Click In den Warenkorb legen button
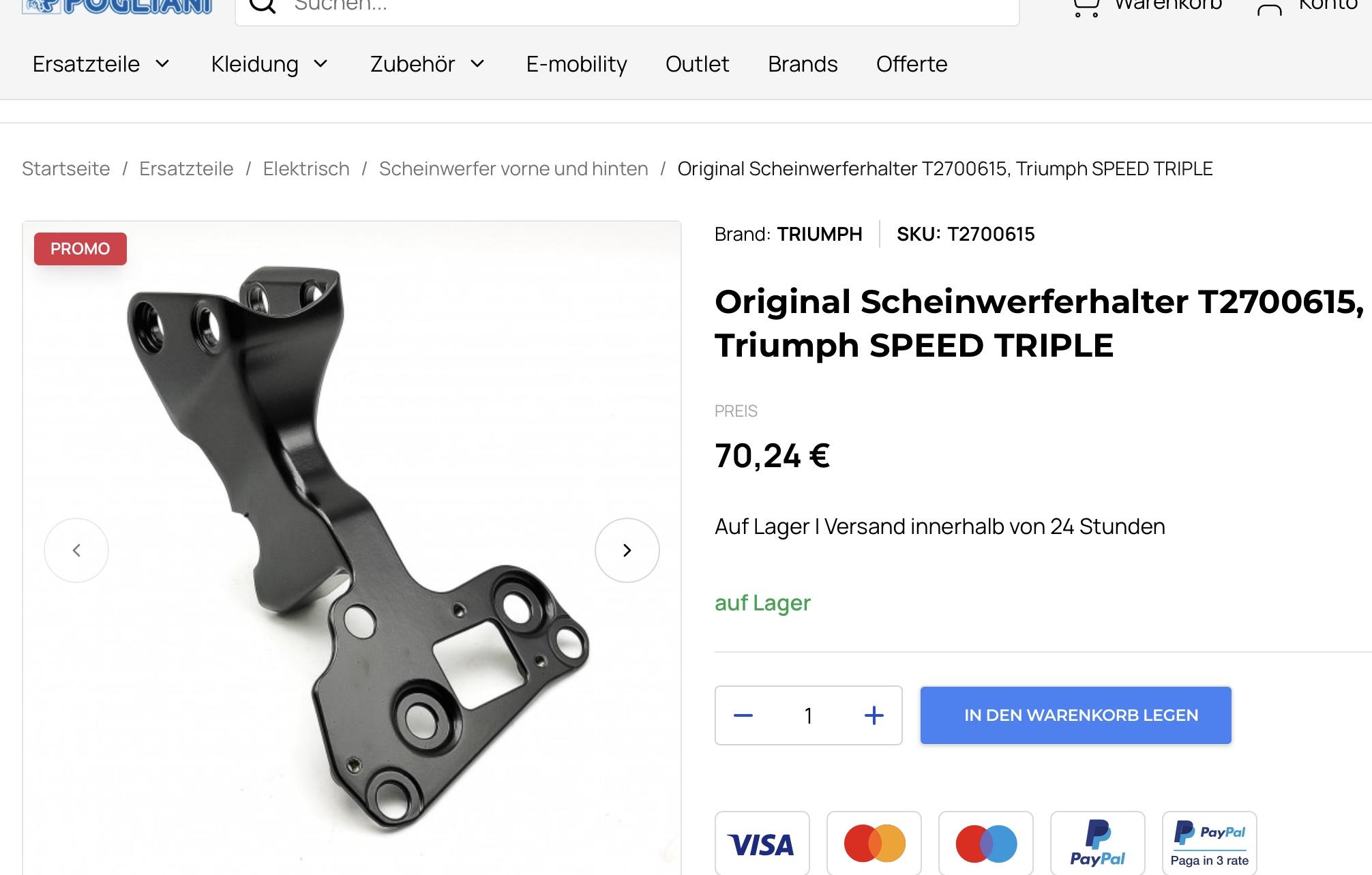This screenshot has width=1372, height=875. 1076,715
